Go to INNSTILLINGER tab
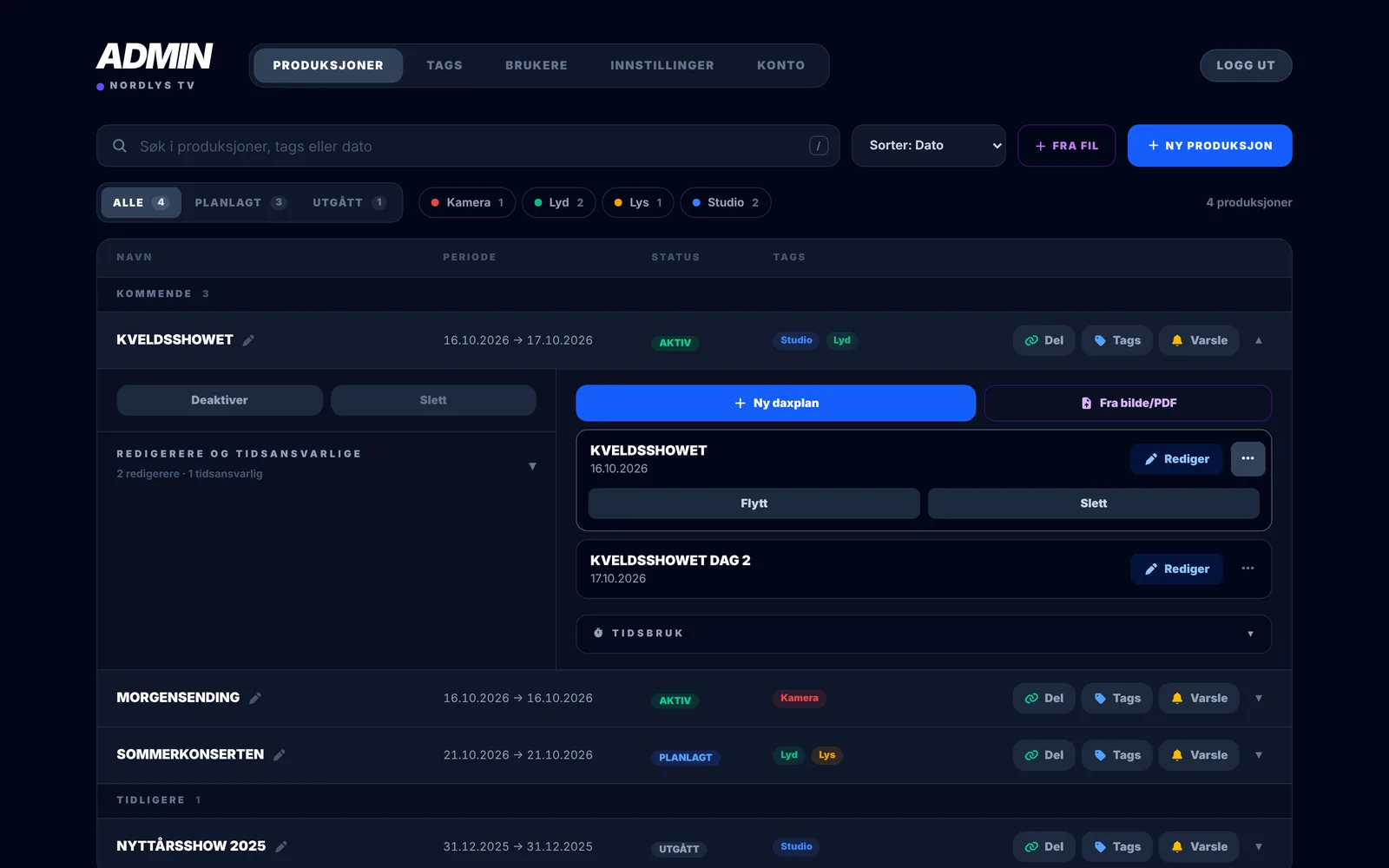Image resolution: width=1389 pixels, height=868 pixels. pyautogui.click(x=662, y=65)
